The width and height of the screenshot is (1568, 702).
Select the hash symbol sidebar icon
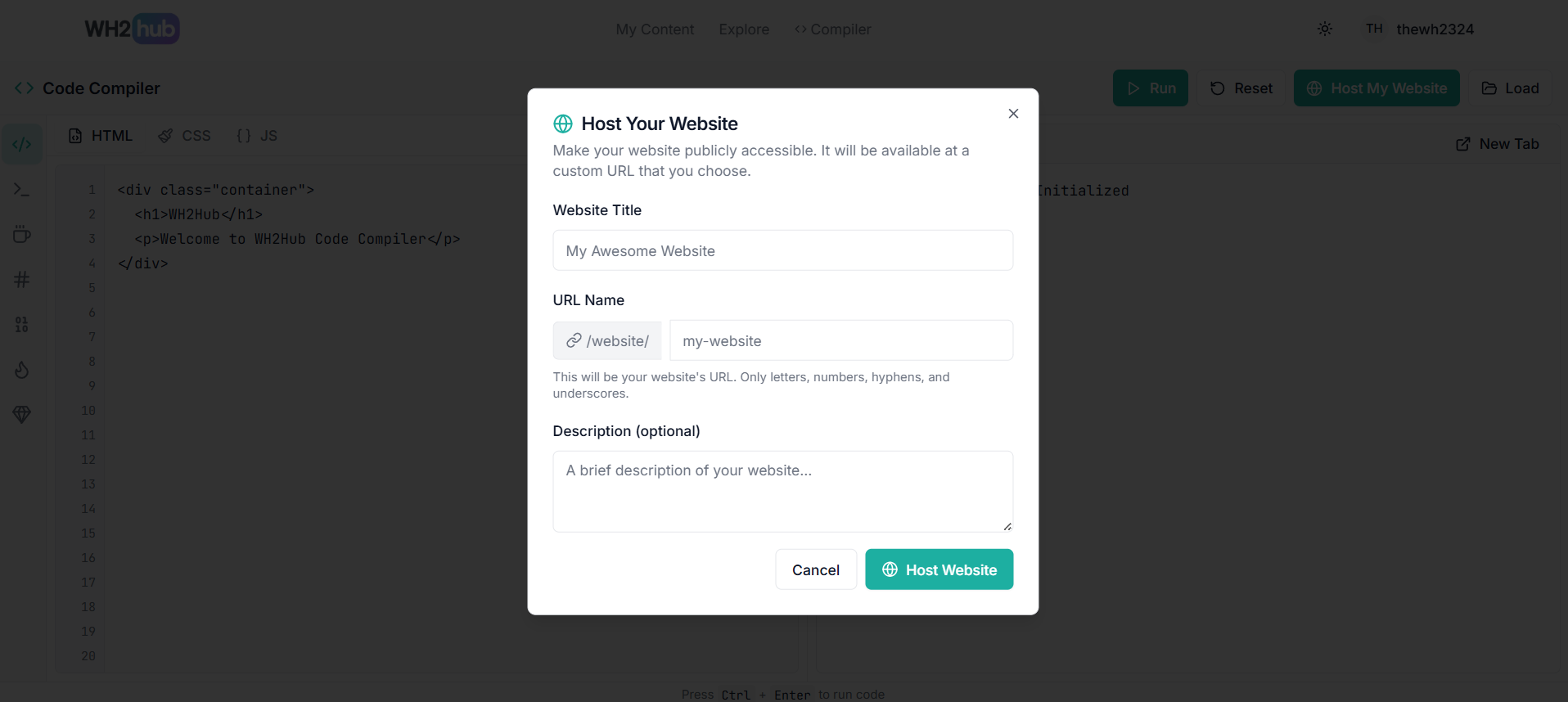pos(22,280)
